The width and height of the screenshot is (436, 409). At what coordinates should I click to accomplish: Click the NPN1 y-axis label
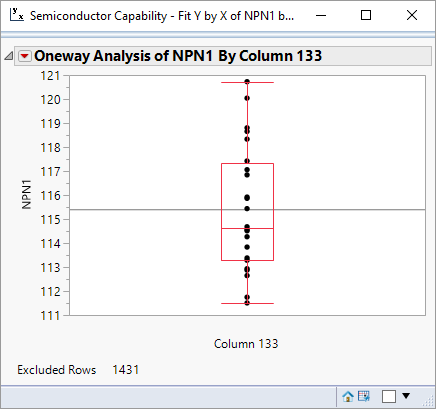pyautogui.click(x=26, y=194)
